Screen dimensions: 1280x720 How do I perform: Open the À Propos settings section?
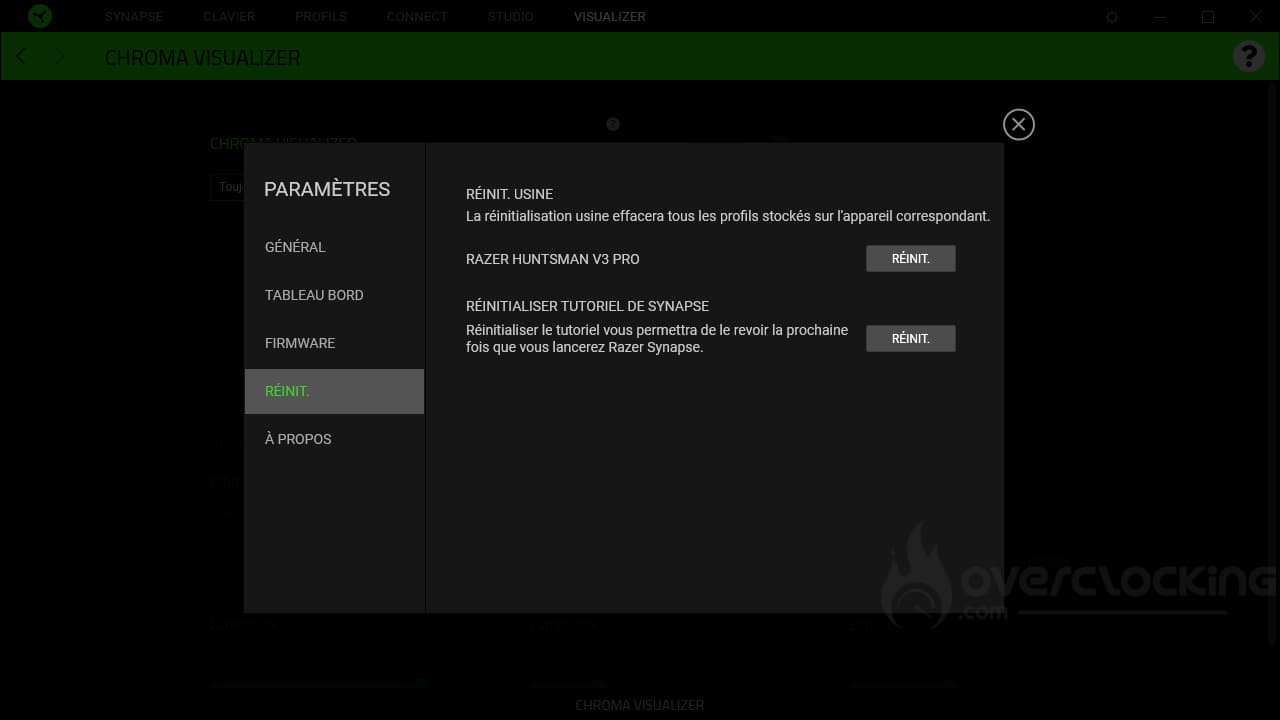click(x=334, y=439)
